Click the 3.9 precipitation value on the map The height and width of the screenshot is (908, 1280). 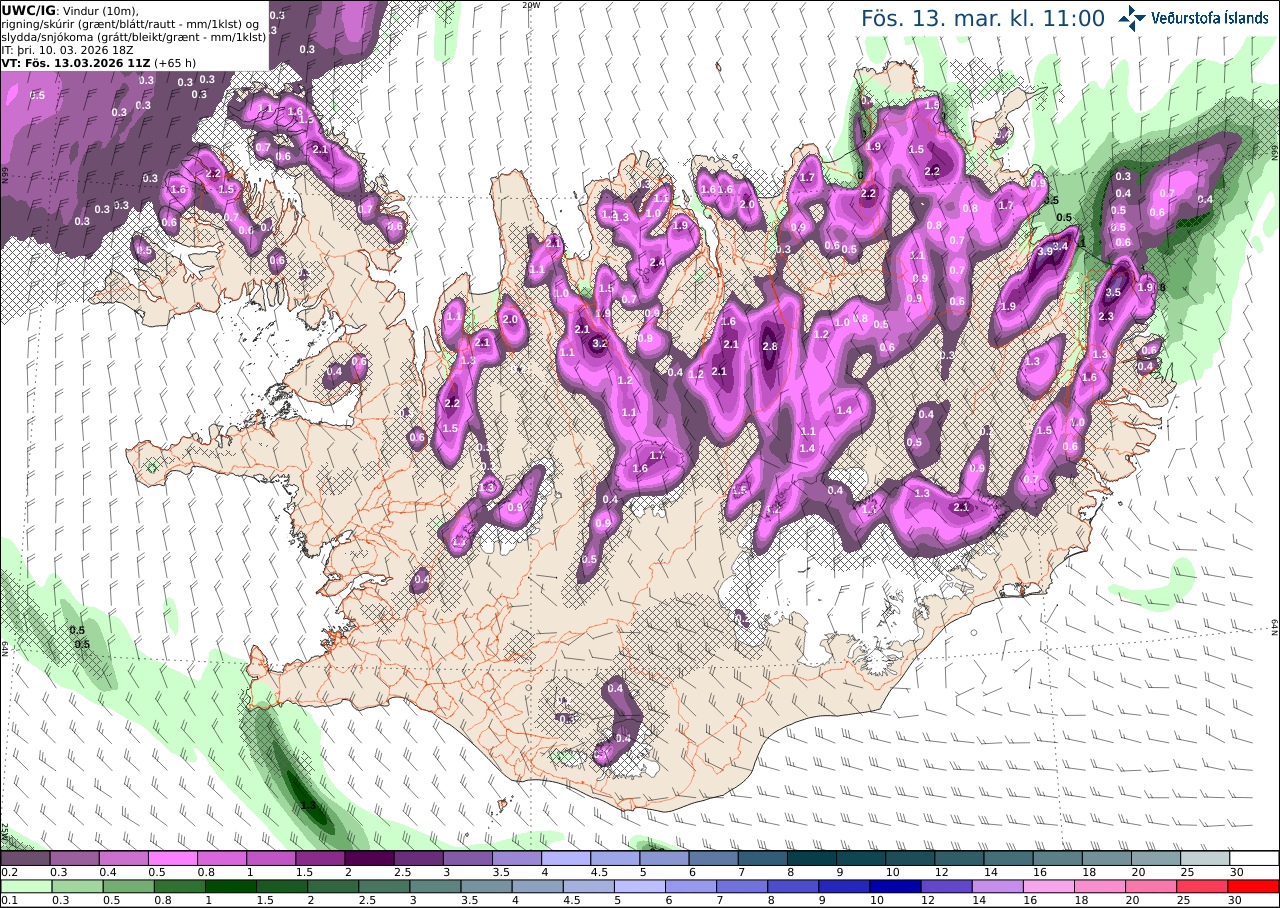point(1047,252)
